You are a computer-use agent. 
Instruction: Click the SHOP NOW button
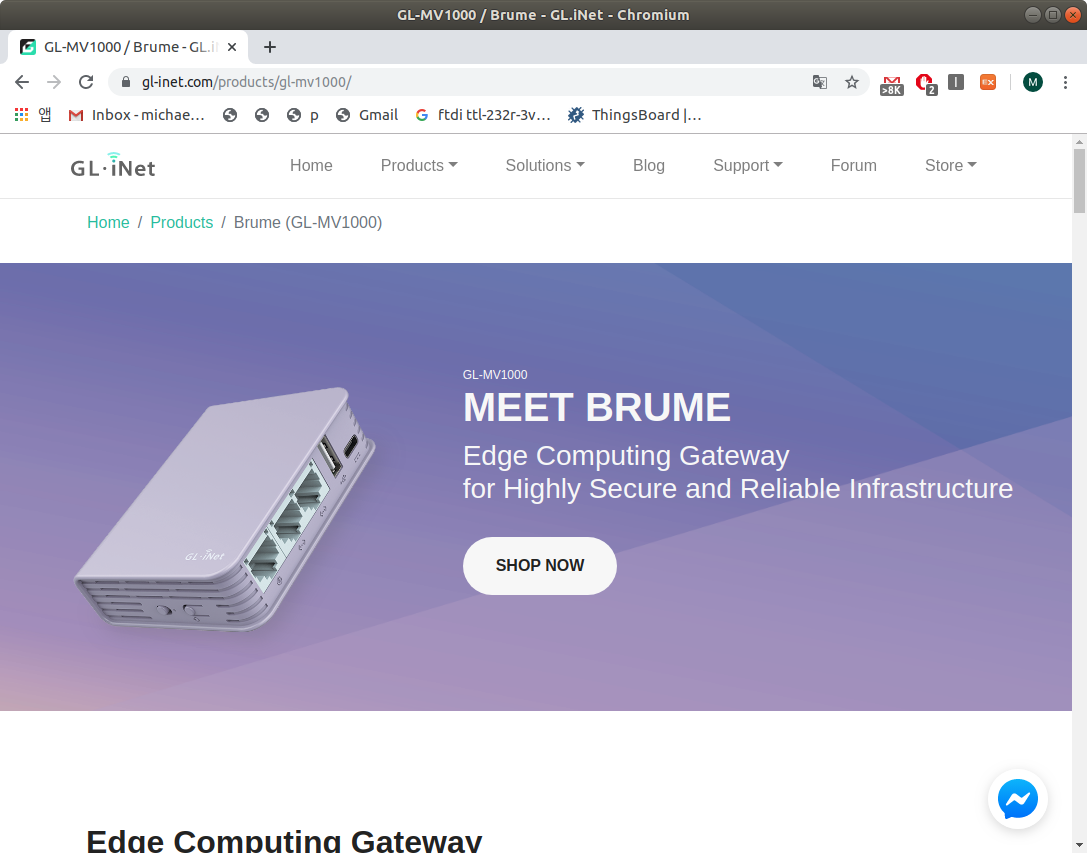(539, 566)
